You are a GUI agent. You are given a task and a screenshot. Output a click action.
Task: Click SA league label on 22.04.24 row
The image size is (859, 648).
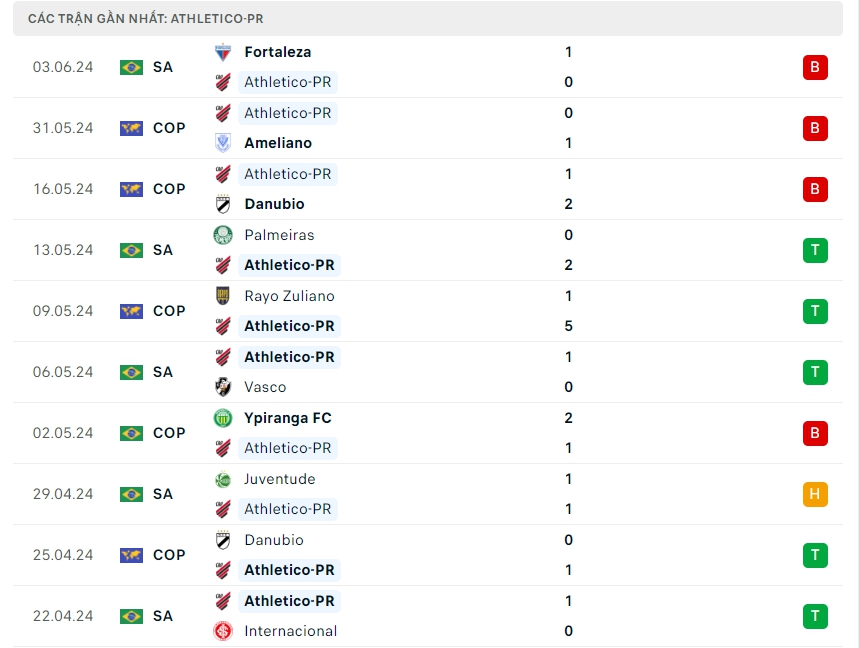pos(163,616)
